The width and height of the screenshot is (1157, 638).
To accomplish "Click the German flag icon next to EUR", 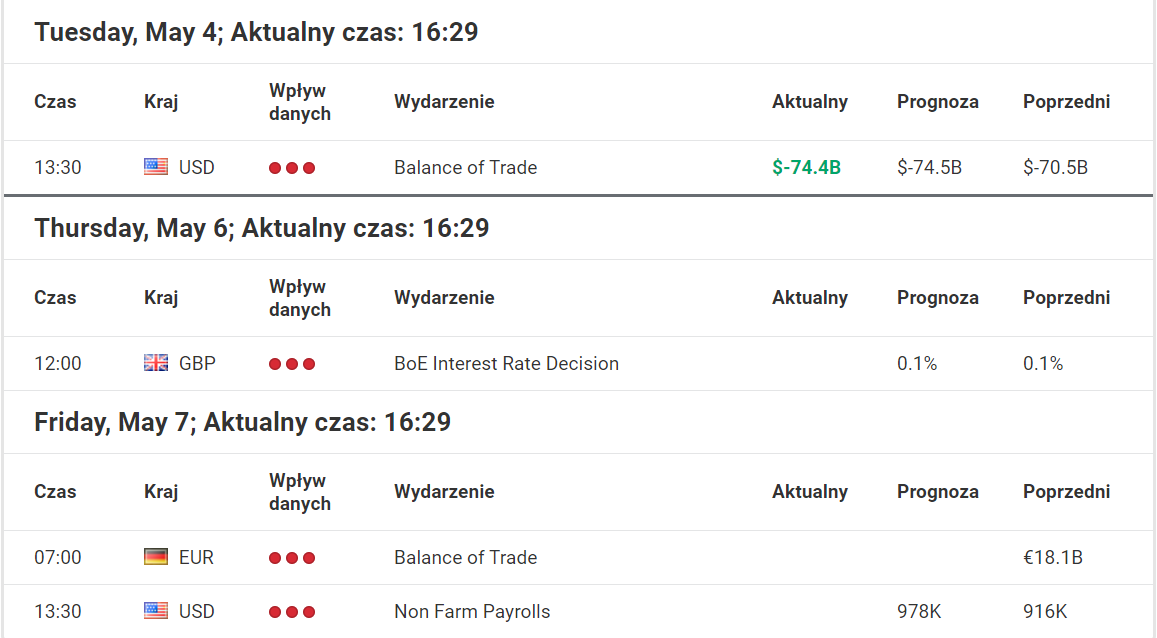I will pyautogui.click(x=156, y=557).
